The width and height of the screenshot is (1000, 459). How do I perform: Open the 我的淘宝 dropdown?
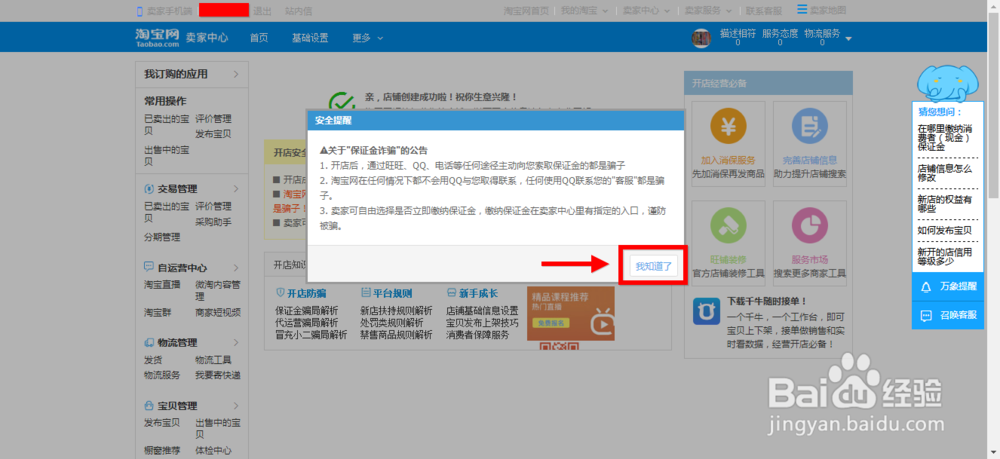585,11
